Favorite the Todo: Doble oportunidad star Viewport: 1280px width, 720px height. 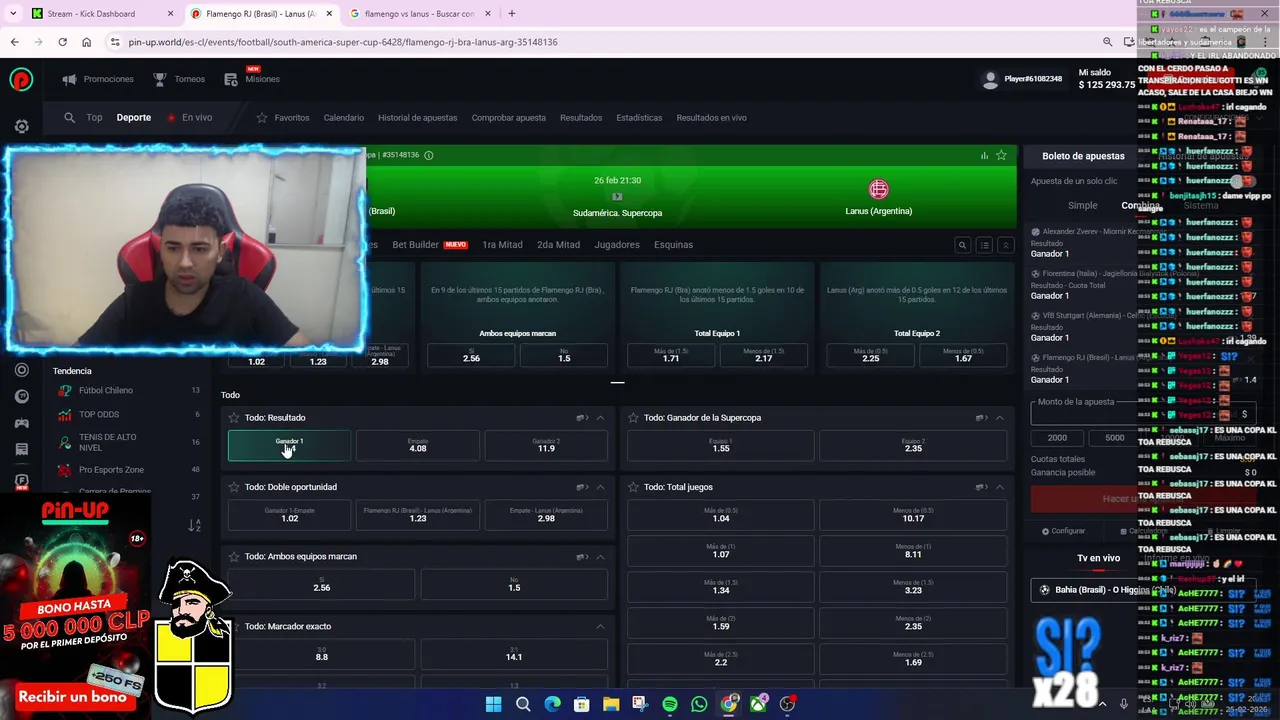pos(234,487)
